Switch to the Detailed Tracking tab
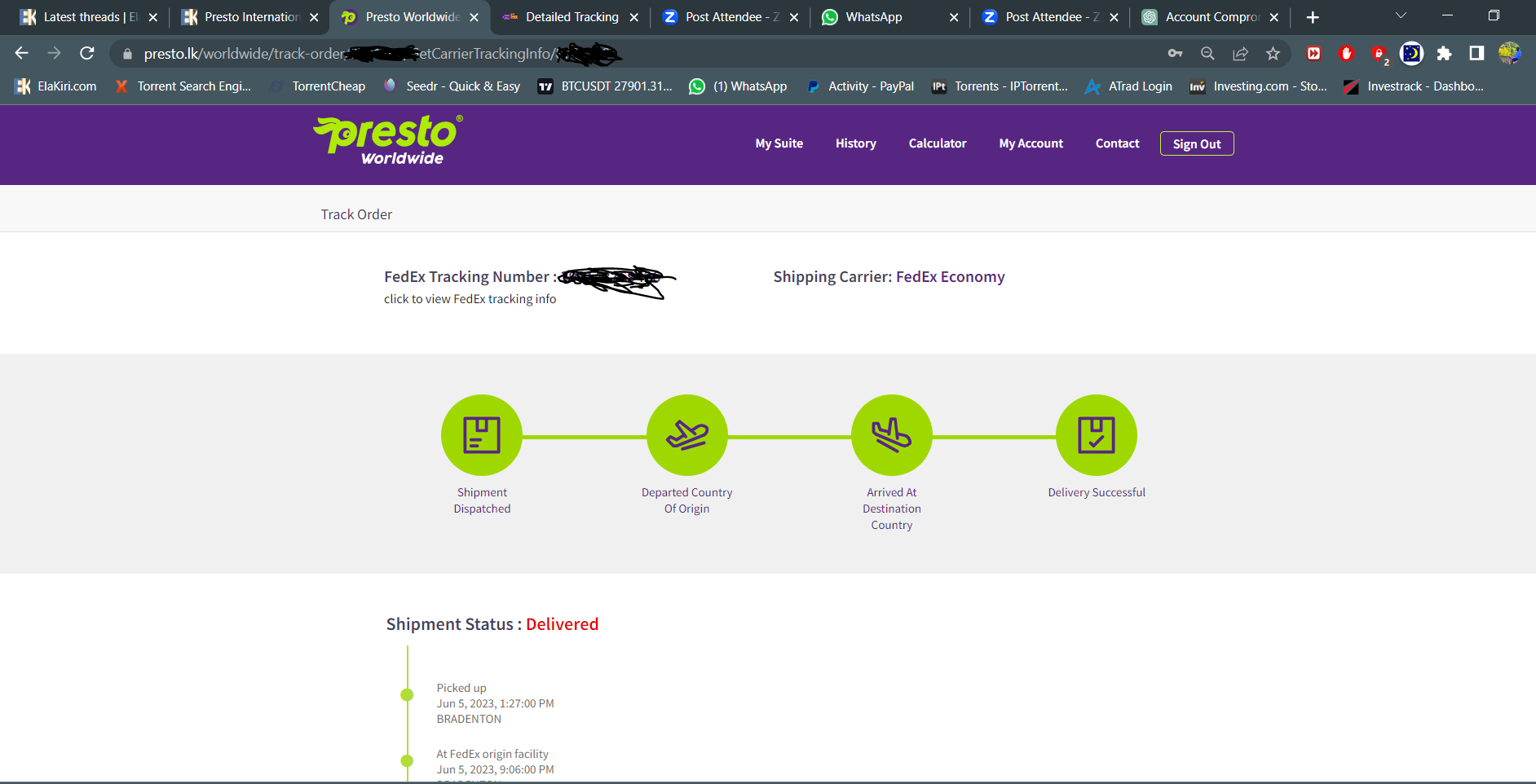 (x=571, y=17)
